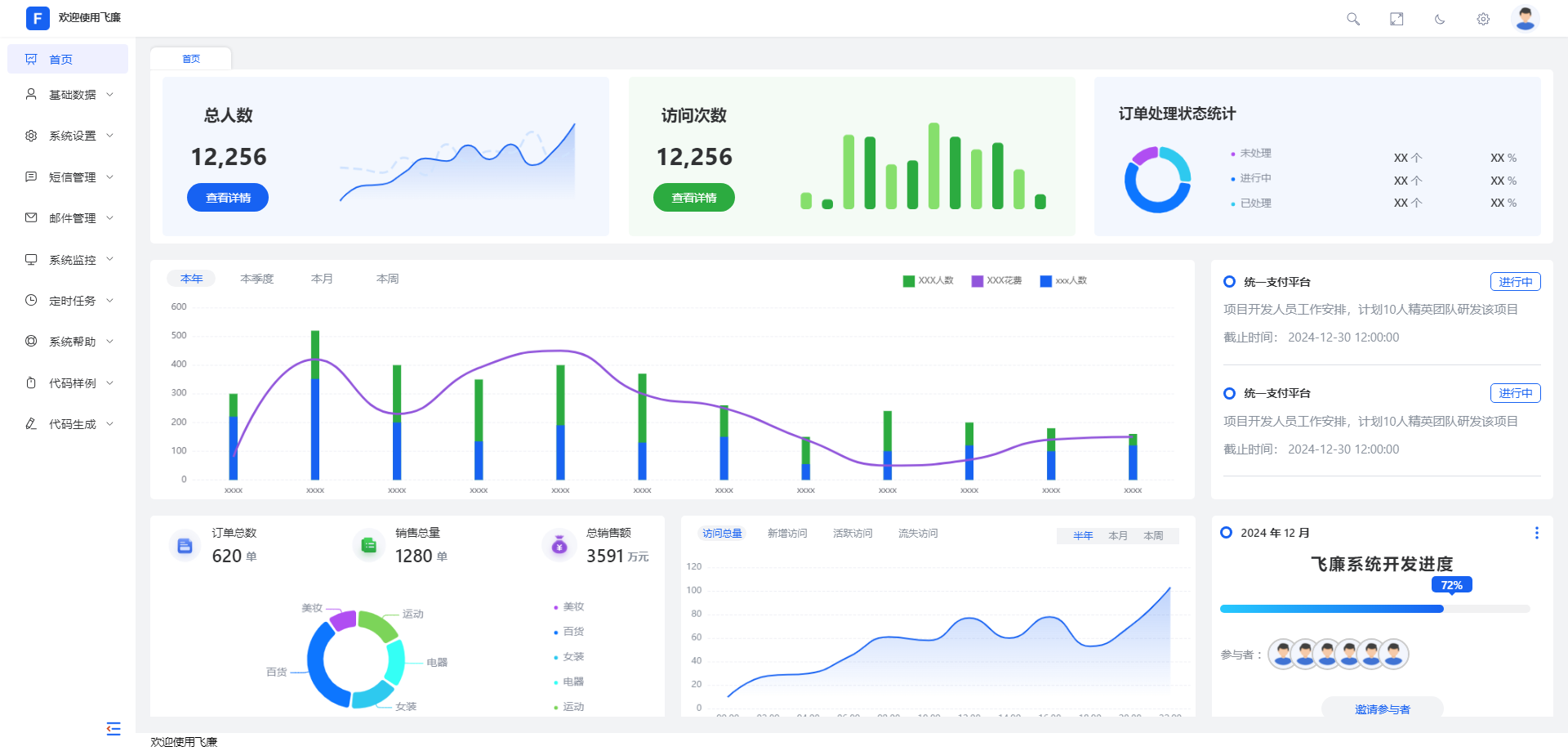Image resolution: width=1568 pixels, height=751 pixels.
Task: Select 本月 in the visit time range selector
Action: click(x=1118, y=536)
